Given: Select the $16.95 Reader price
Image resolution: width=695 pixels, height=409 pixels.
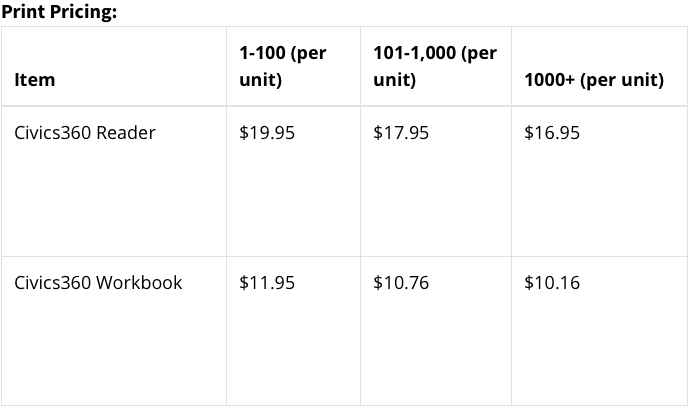Looking at the screenshot, I should 552,132.
